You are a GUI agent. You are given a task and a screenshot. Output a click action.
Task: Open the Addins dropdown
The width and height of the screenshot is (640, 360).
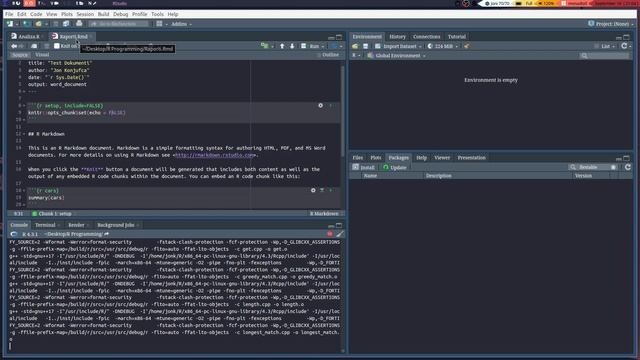coord(181,24)
